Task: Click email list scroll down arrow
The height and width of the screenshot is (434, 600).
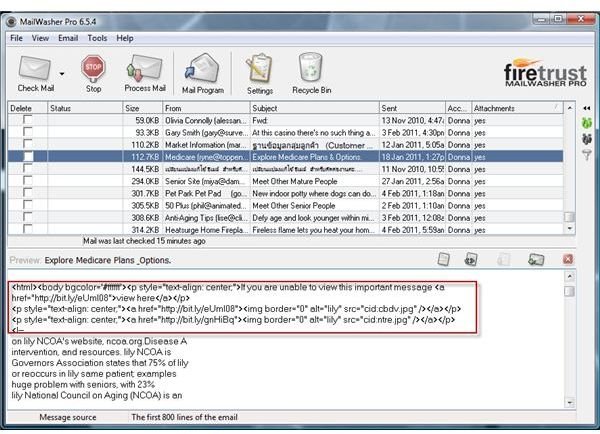Action: click(x=569, y=228)
